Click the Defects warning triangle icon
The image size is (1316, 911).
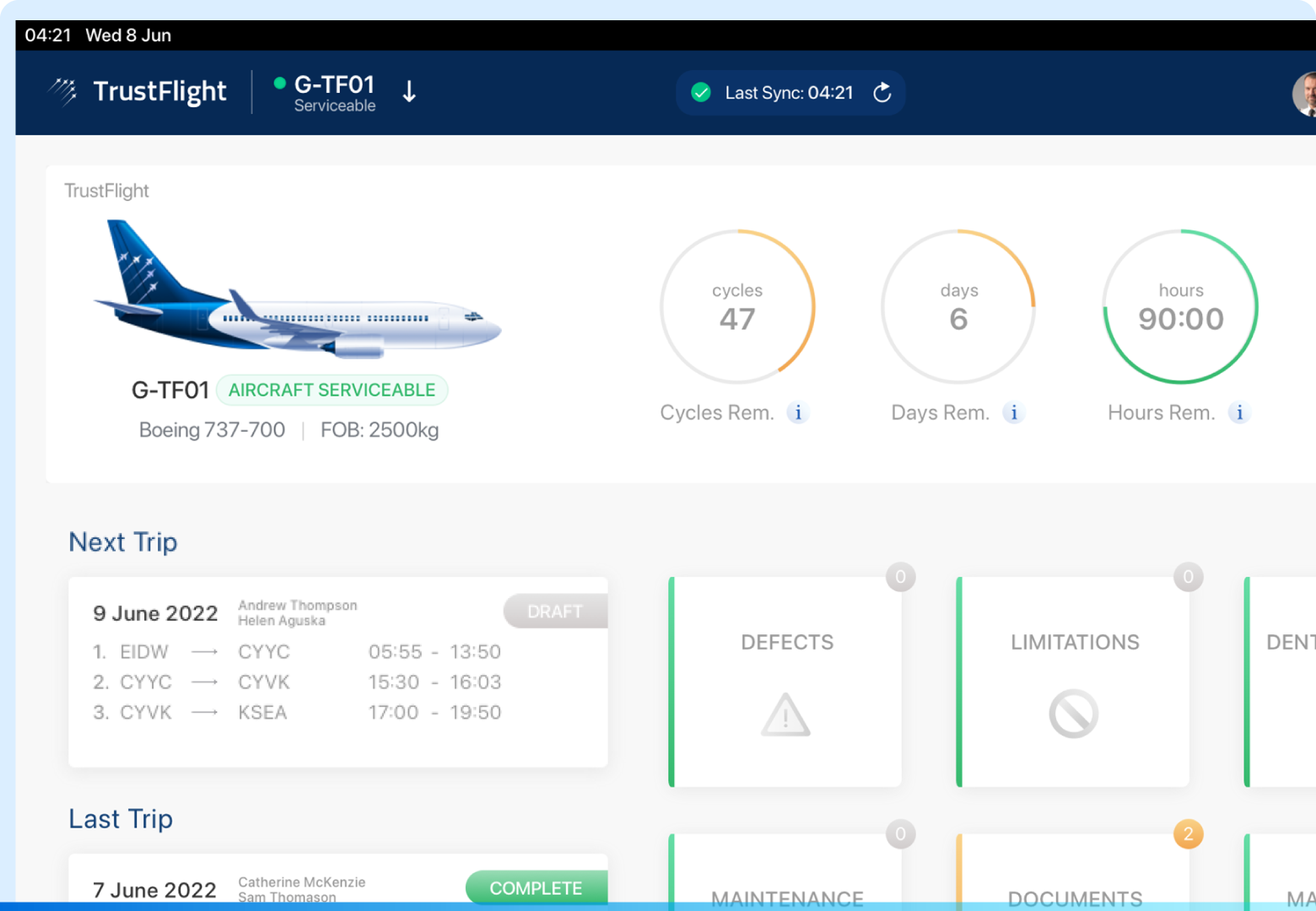[x=785, y=715]
